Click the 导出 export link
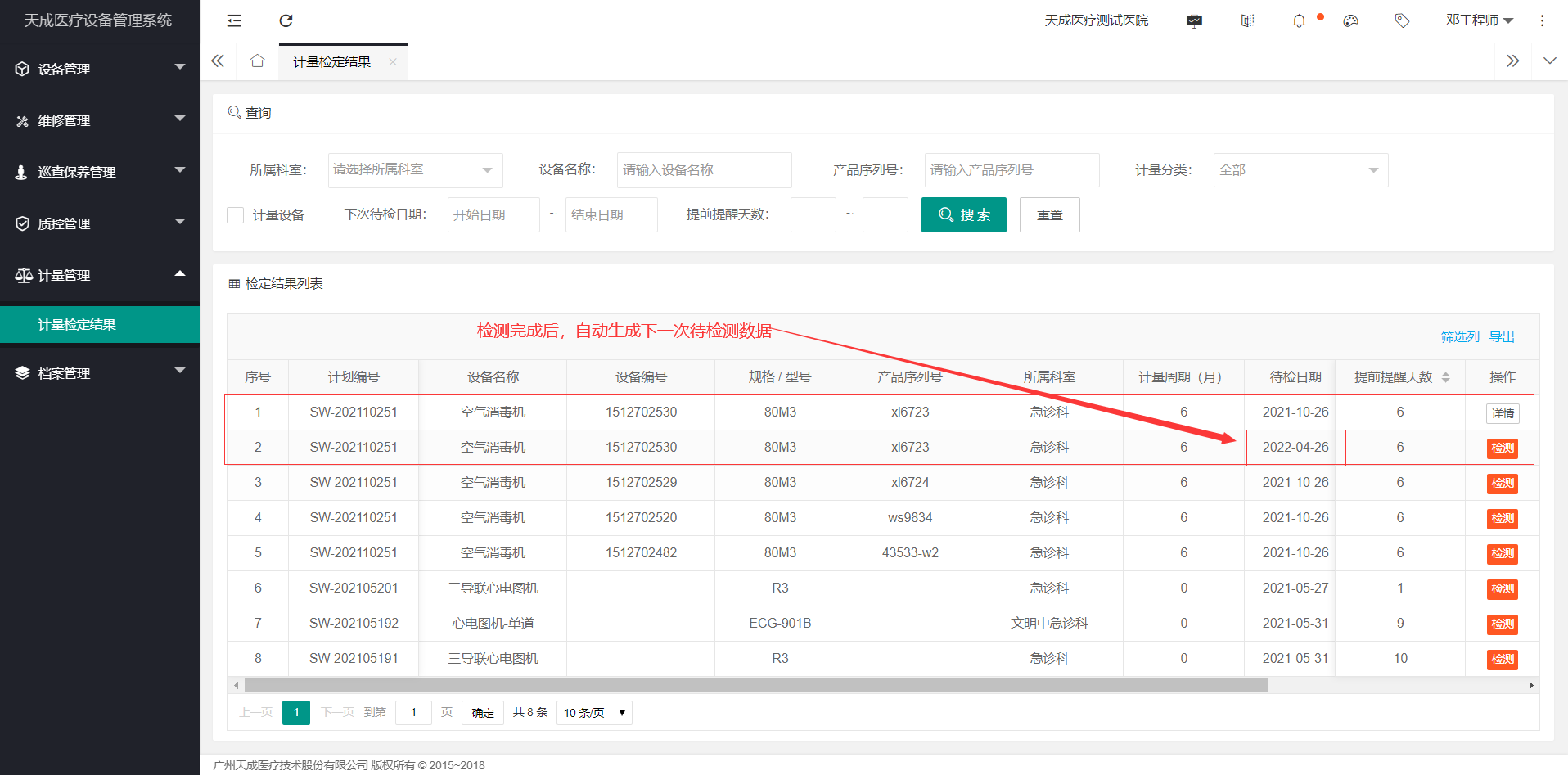The height and width of the screenshot is (775, 1568). 1502,337
